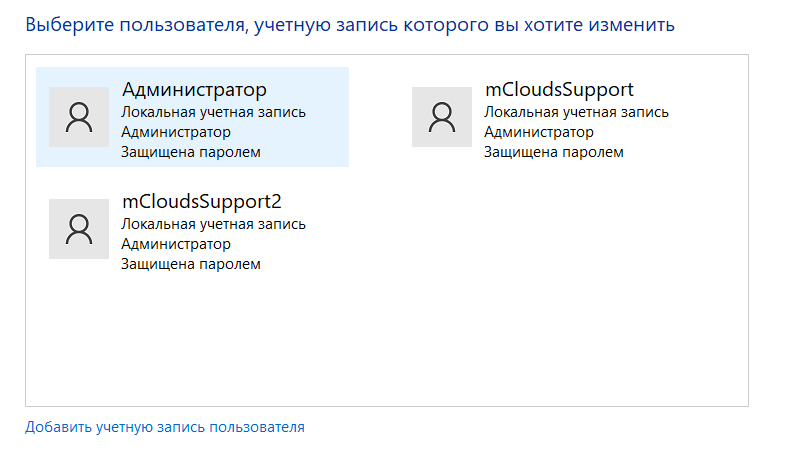Image resolution: width=785 pixels, height=455 pixels.
Task: Click 'Защищена паролем' under mCloudsSupport2
Action: point(190,264)
